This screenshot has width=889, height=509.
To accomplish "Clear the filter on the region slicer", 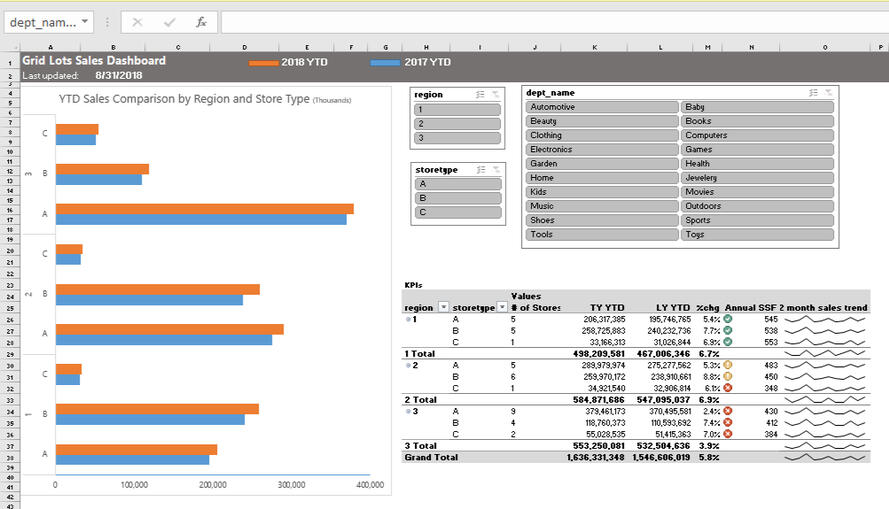I will click(x=495, y=94).
